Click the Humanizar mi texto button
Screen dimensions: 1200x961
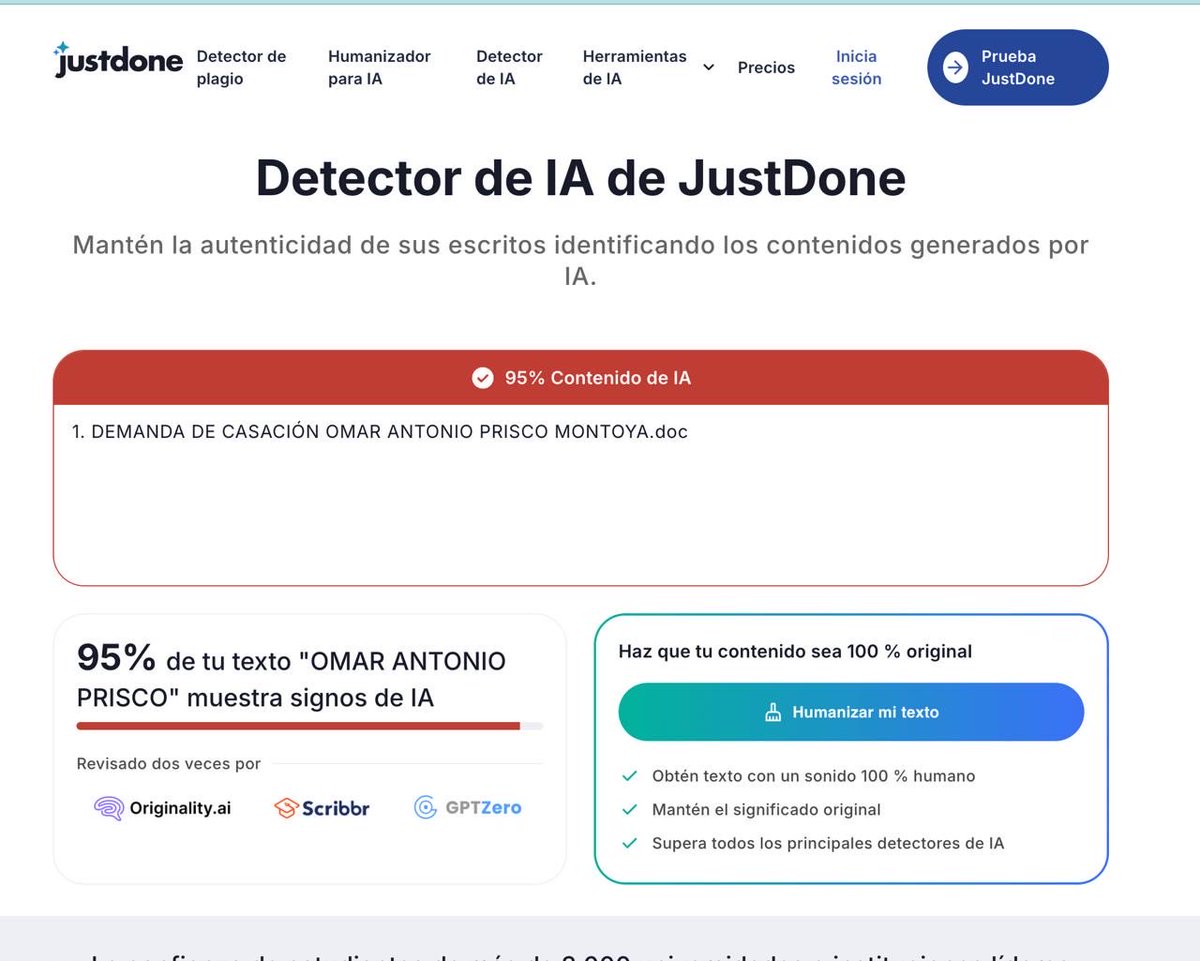click(x=850, y=711)
